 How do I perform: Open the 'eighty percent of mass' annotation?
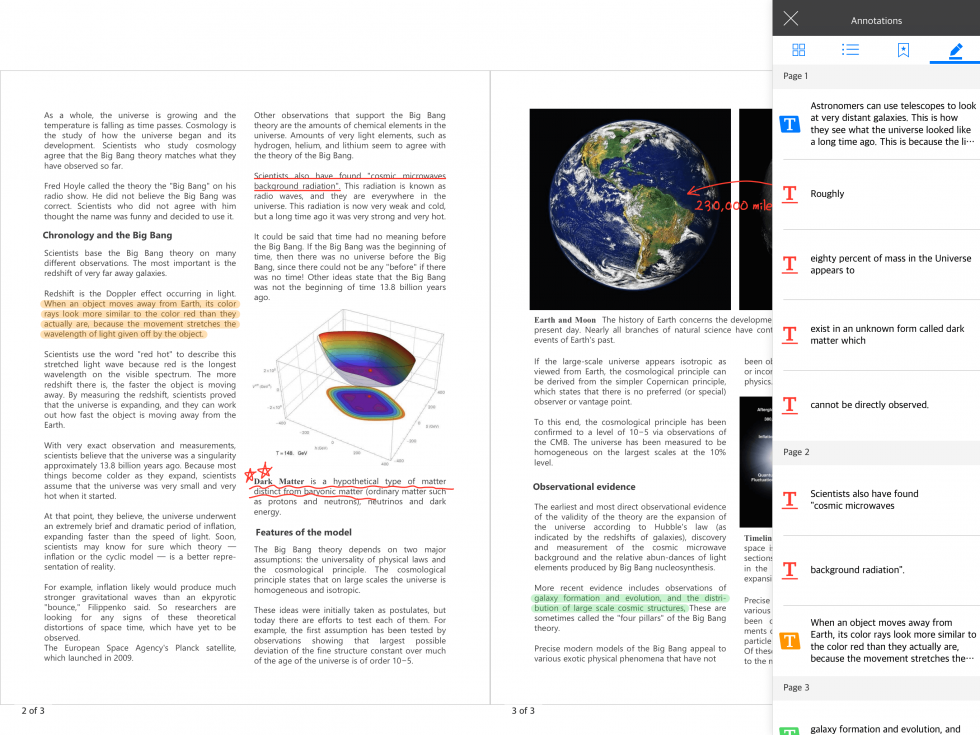click(x=876, y=264)
